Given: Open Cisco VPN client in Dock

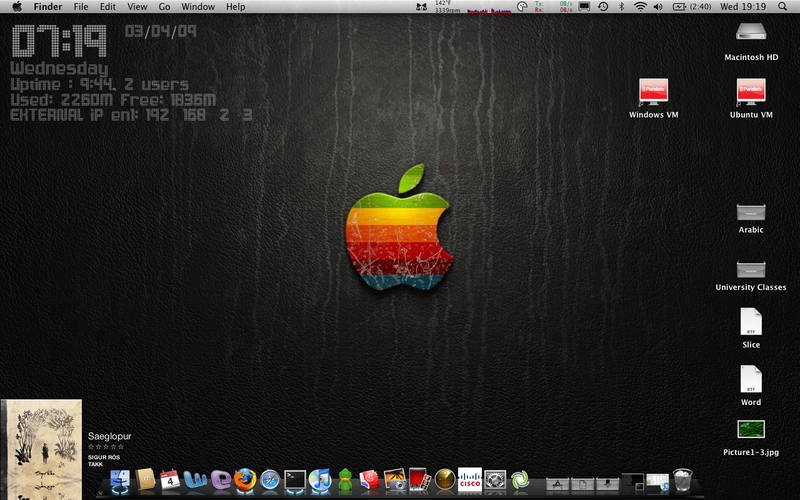Looking at the screenshot, I should point(470,481).
